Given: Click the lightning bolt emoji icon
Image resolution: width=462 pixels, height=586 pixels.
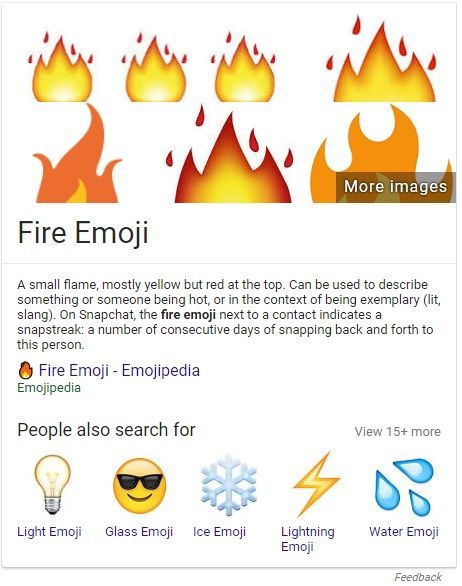Looking at the screenshot, I should 317,484.
